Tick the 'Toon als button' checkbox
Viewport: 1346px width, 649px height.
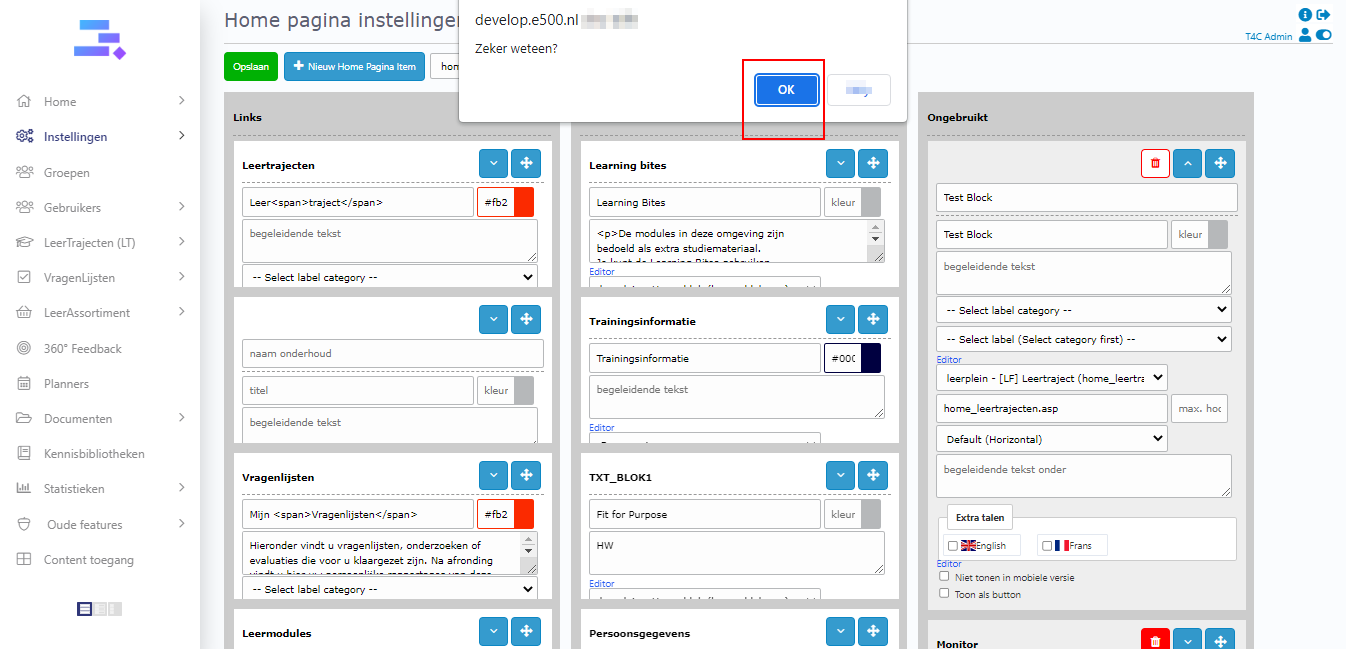click(x=945, y=593)
